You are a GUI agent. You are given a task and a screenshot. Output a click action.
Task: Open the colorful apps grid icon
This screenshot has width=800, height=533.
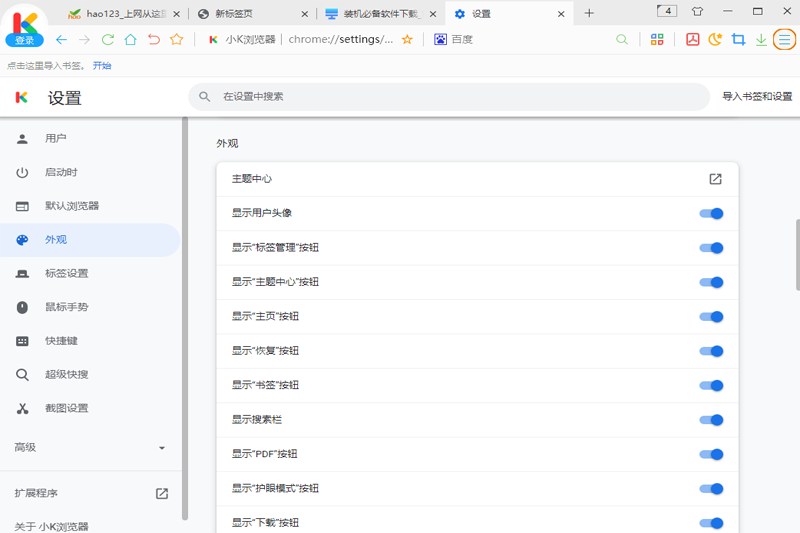click(x=657, y=39)
